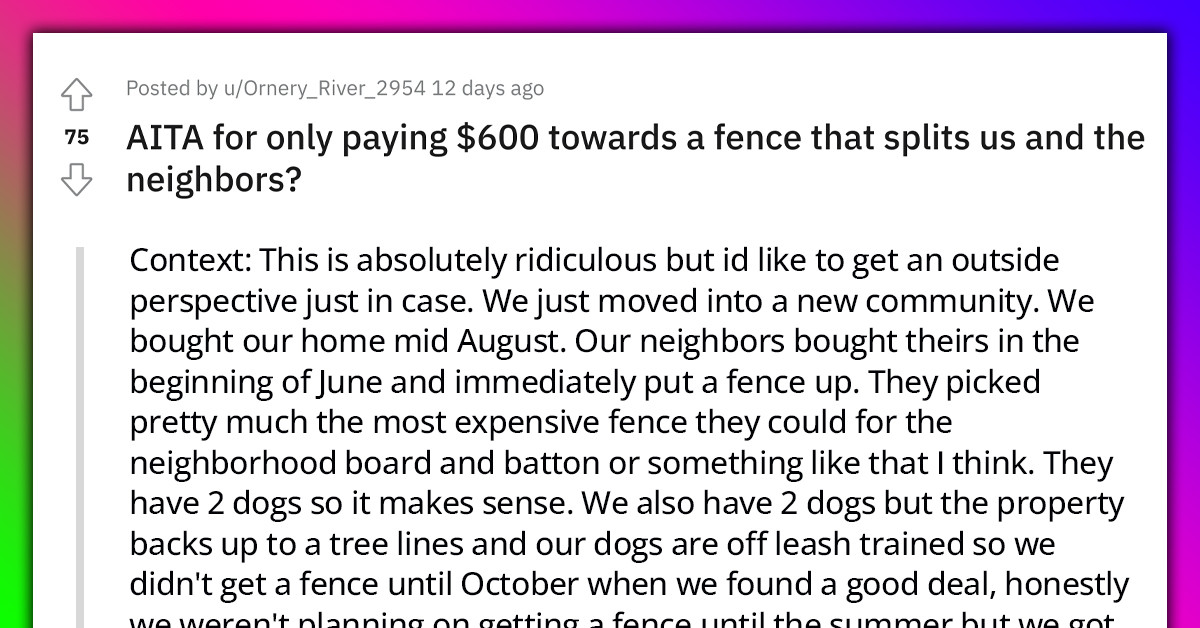Click the word 'neighbors?' in the title

tap(213, 179)
